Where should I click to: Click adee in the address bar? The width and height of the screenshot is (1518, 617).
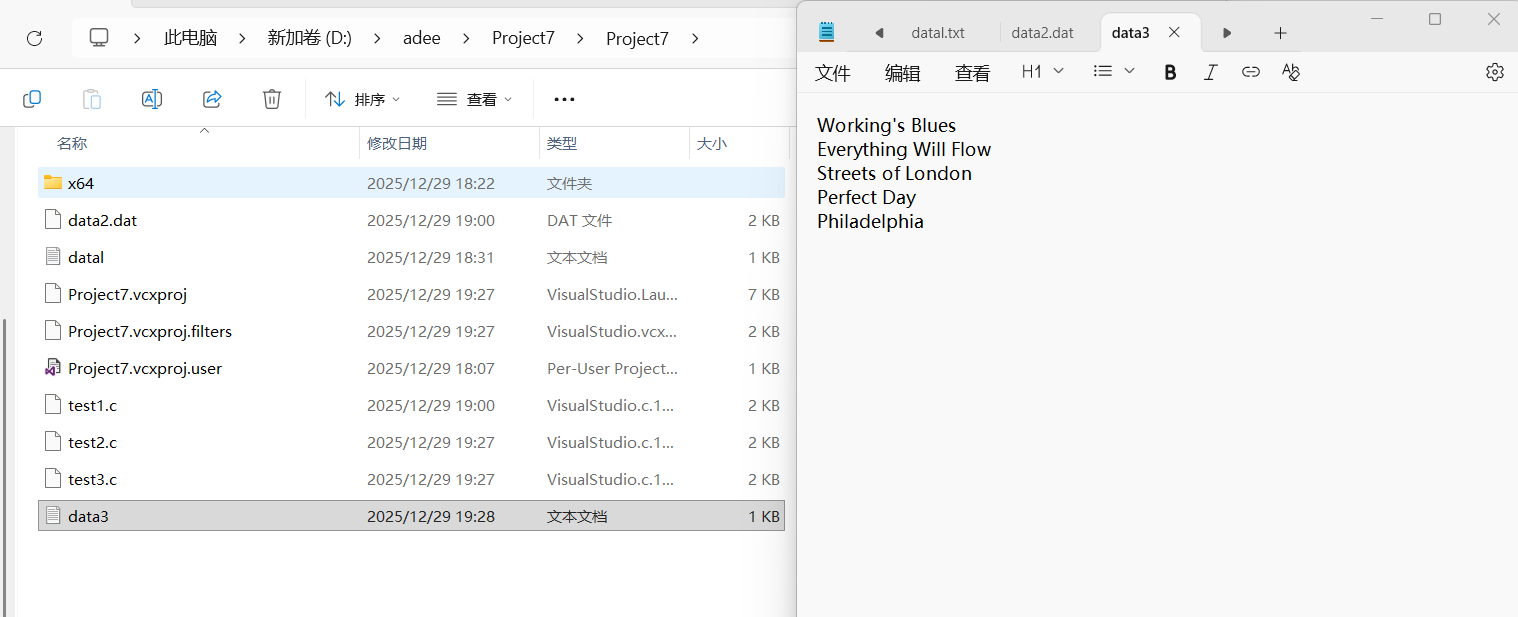tap(422, 38)
